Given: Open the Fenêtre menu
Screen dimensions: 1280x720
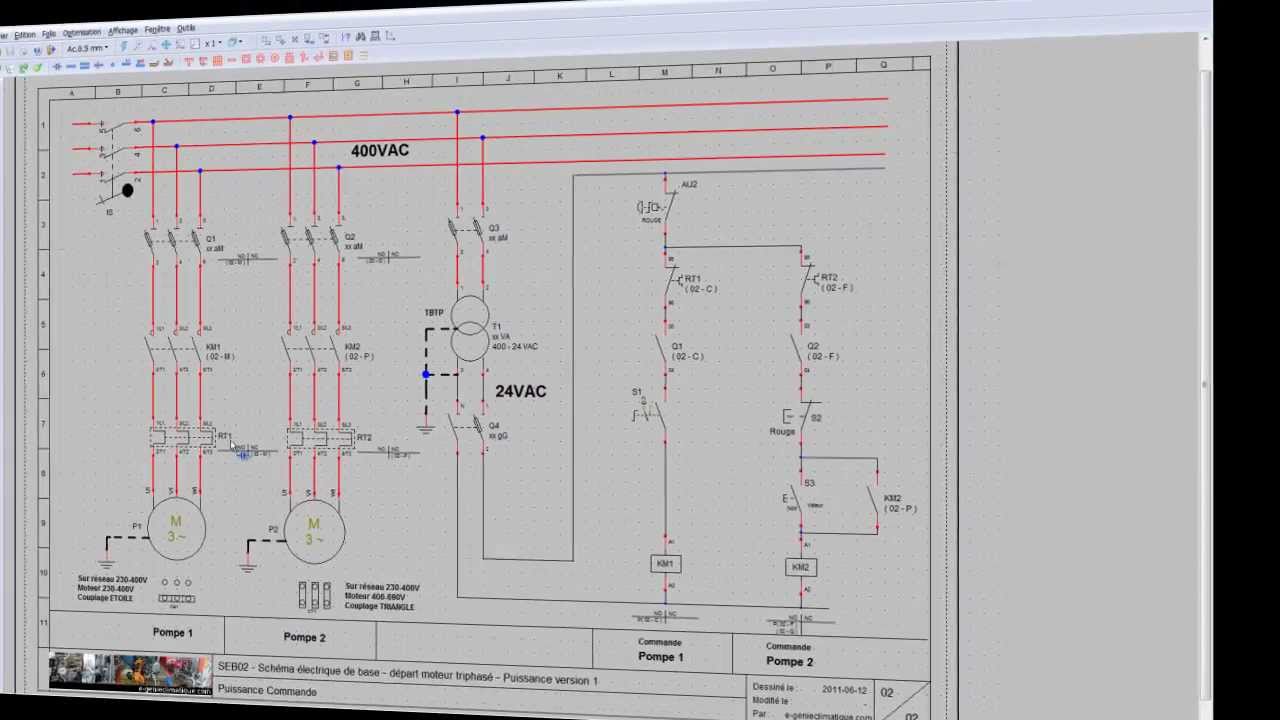Looking at the screenshot, I should click(157, 30).
